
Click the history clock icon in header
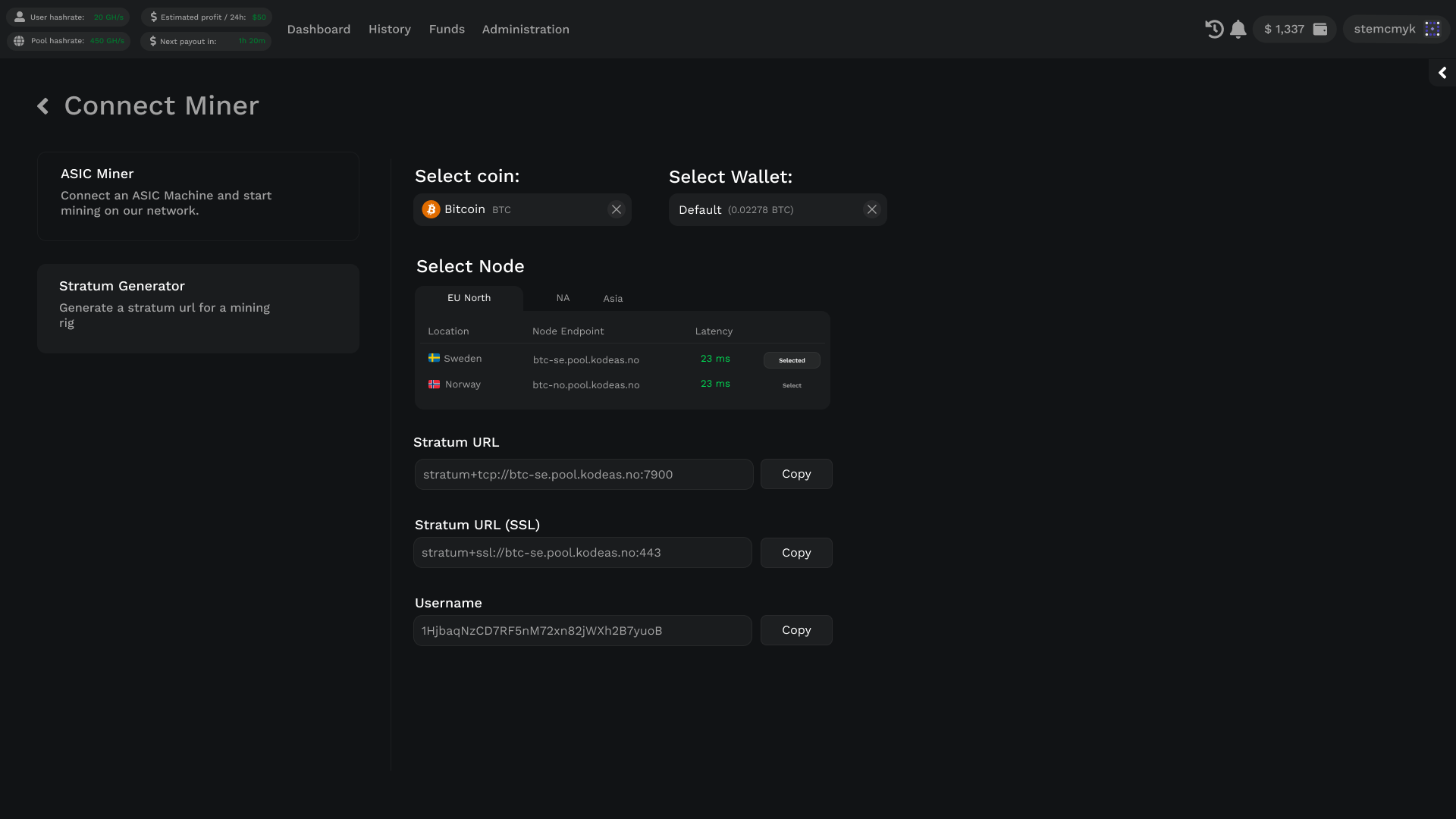coord(1214,29)
